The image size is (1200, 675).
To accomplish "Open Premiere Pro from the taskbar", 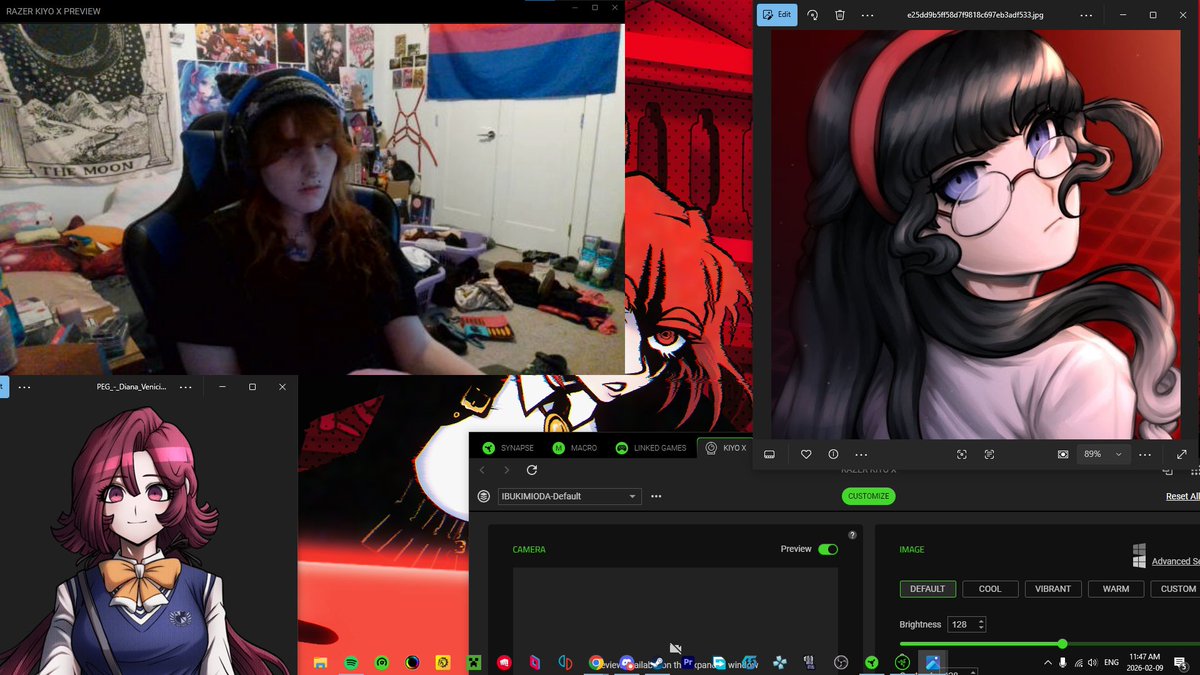I will [688, 662].
